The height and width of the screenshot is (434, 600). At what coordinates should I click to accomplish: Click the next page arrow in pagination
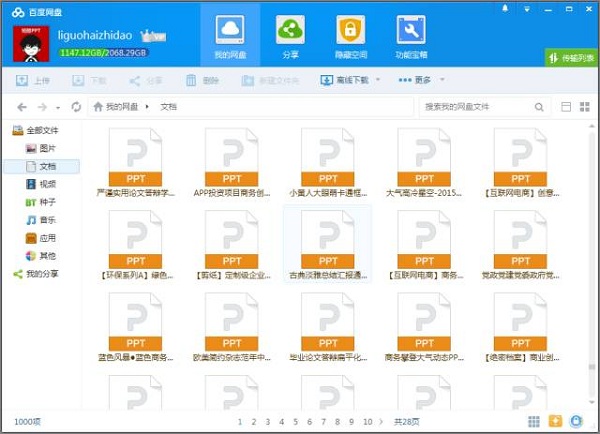click(x=383, y=422)
